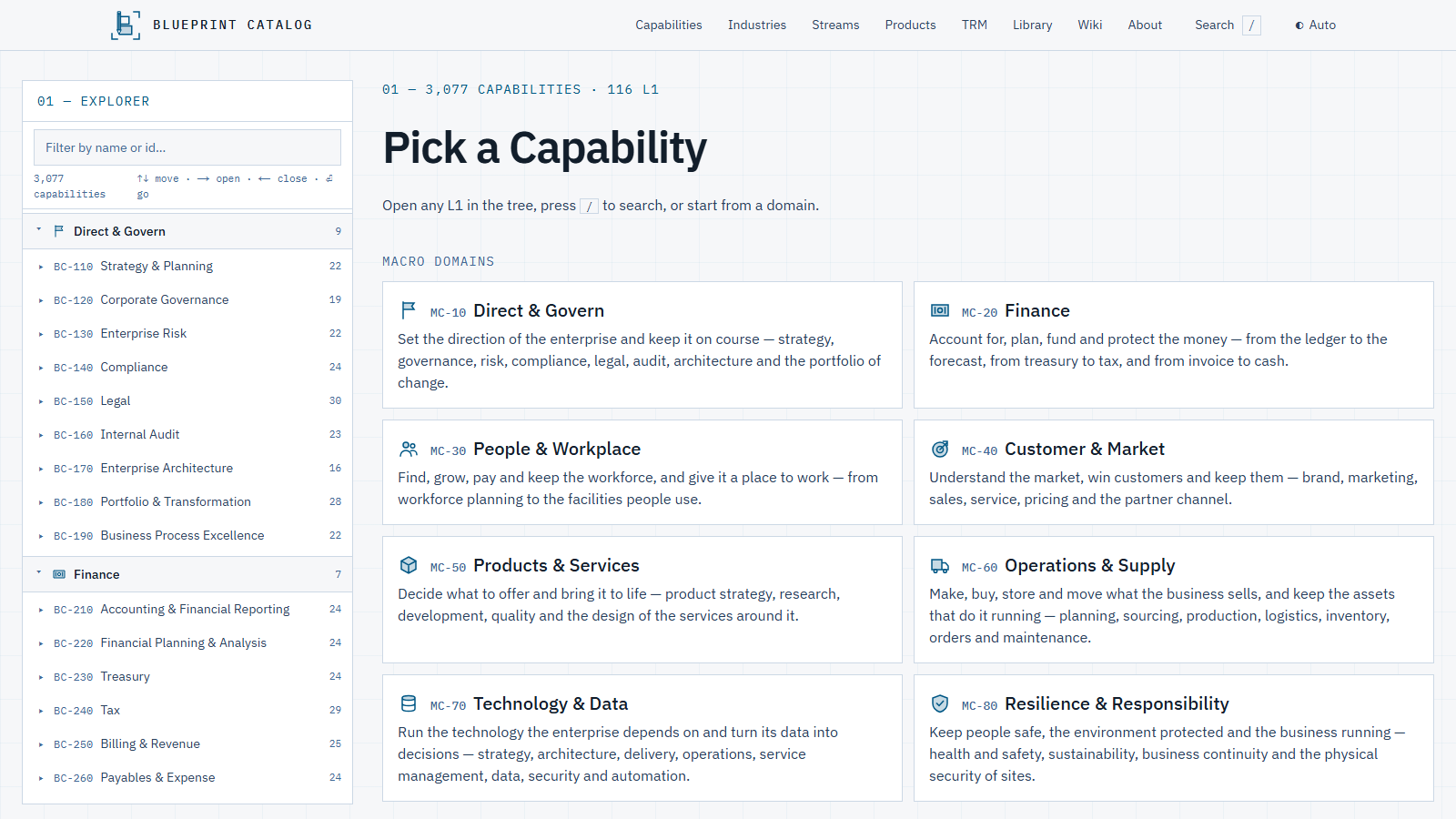Open the Industries nav item
The image size is (1456, 819).
click(757, 25)
